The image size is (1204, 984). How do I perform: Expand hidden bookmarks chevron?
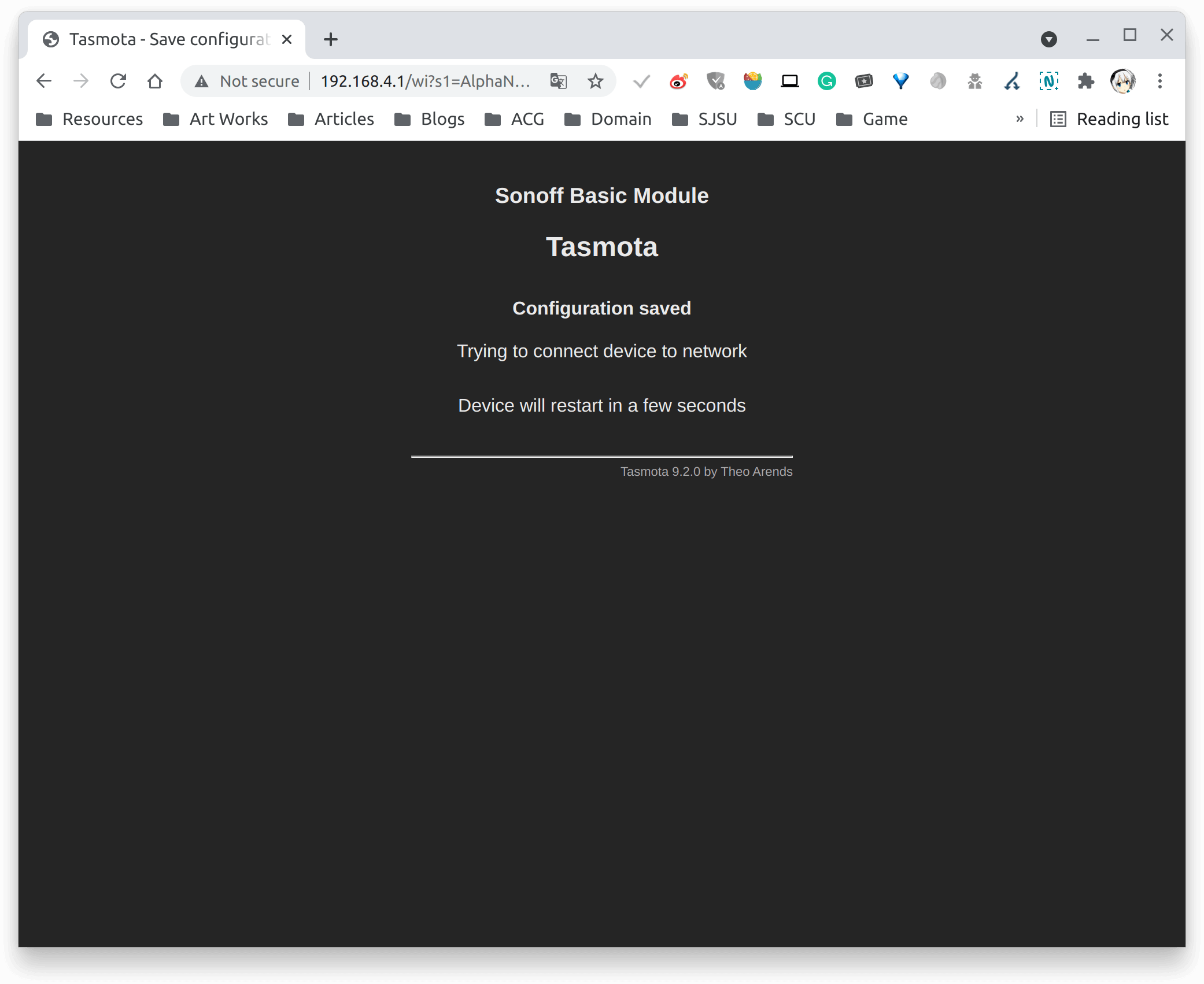click(1020, 119)
